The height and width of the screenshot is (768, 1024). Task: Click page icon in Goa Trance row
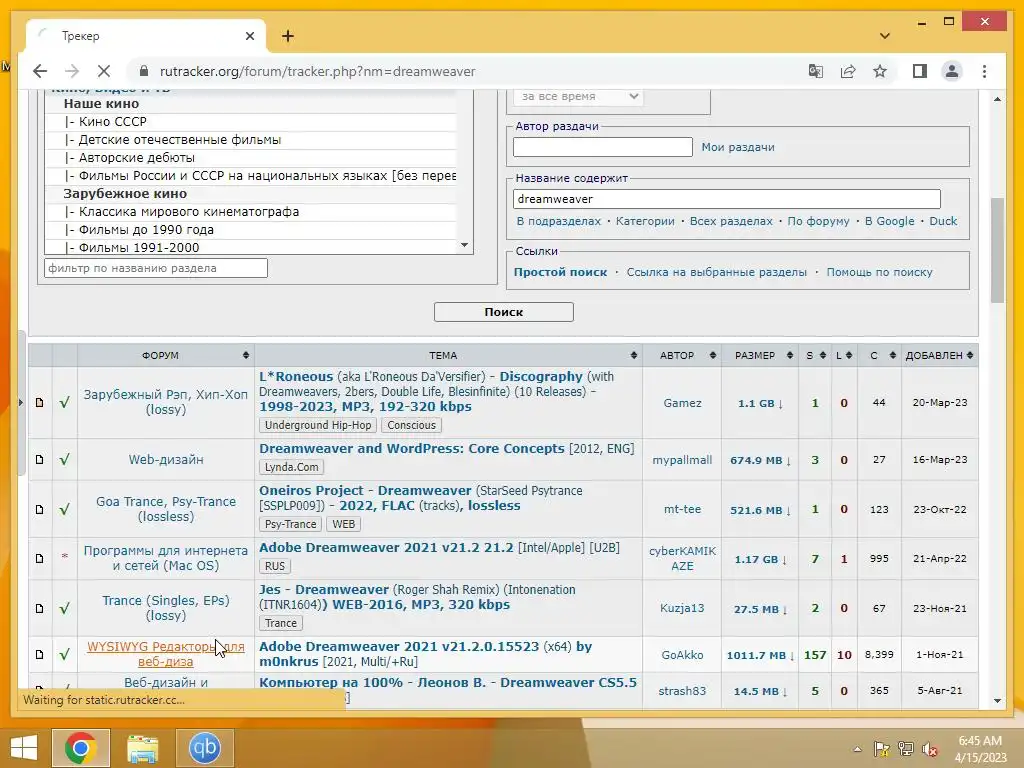pos(40,509)
